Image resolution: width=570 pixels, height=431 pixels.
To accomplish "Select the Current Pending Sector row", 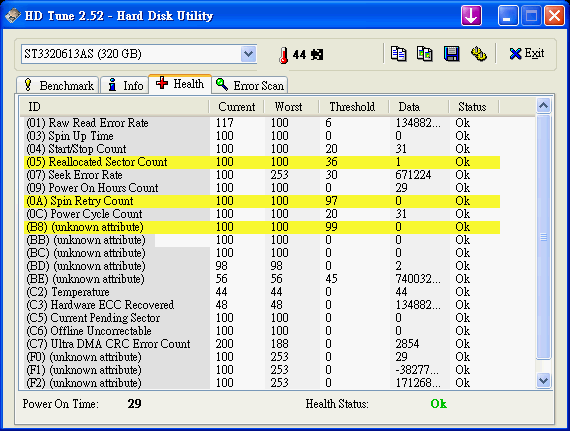I will pyautogui.click(x=262, y=318).
